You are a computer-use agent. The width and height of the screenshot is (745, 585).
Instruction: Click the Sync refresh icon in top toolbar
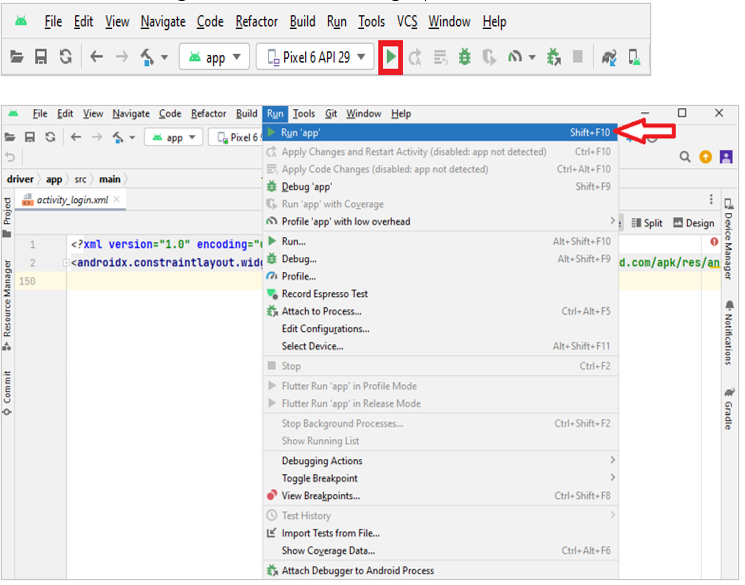[66, 57]
